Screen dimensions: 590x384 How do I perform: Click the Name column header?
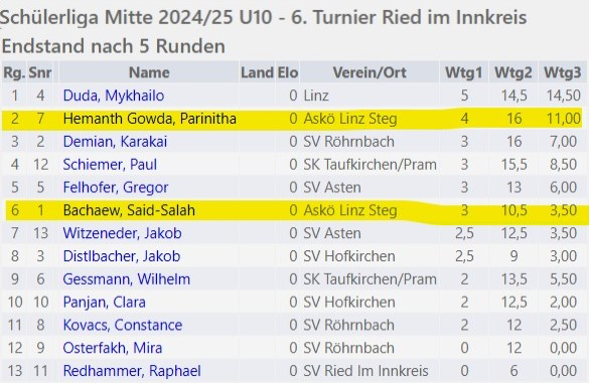tap(149, 73)
